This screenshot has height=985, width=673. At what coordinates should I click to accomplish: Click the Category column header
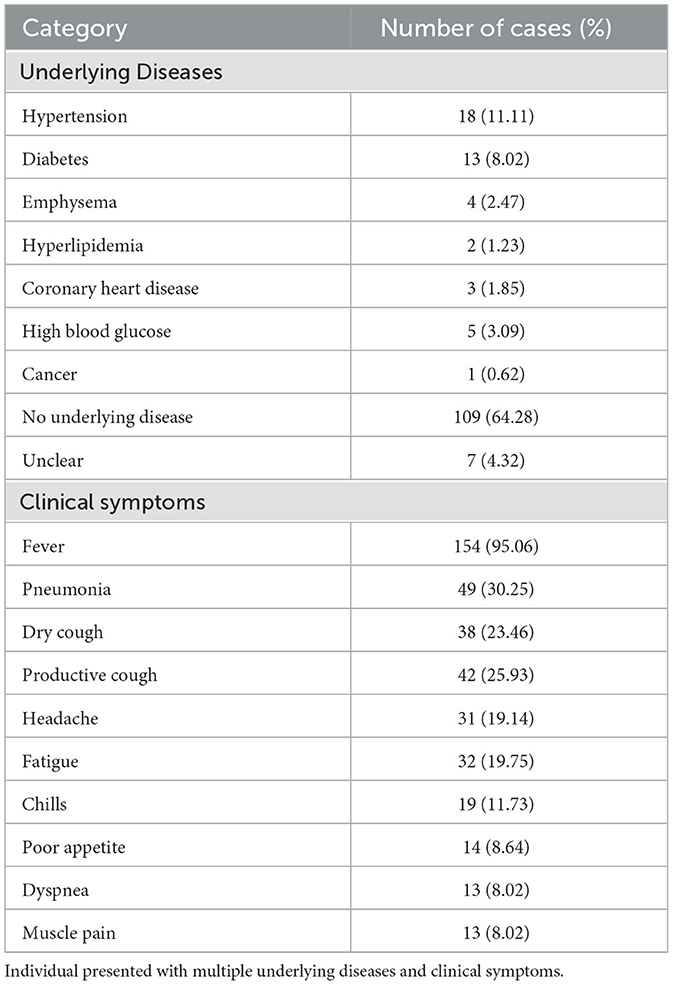75,27
